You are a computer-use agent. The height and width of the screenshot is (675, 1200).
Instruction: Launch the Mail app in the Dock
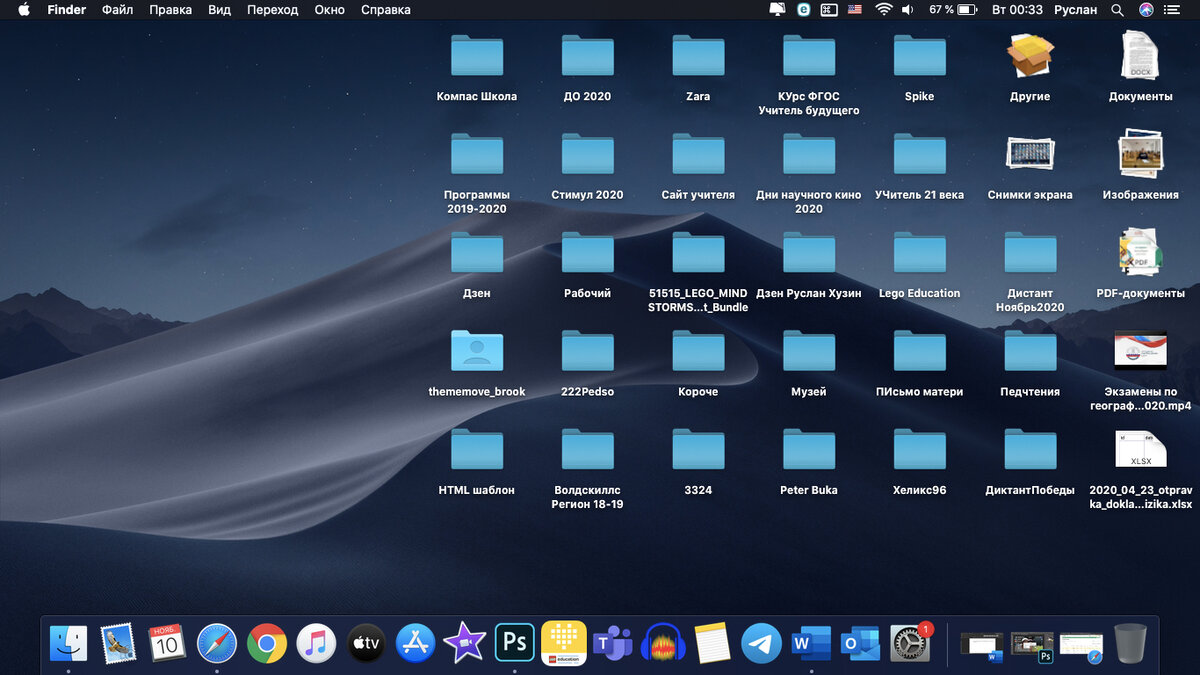(x=118, y=643)
